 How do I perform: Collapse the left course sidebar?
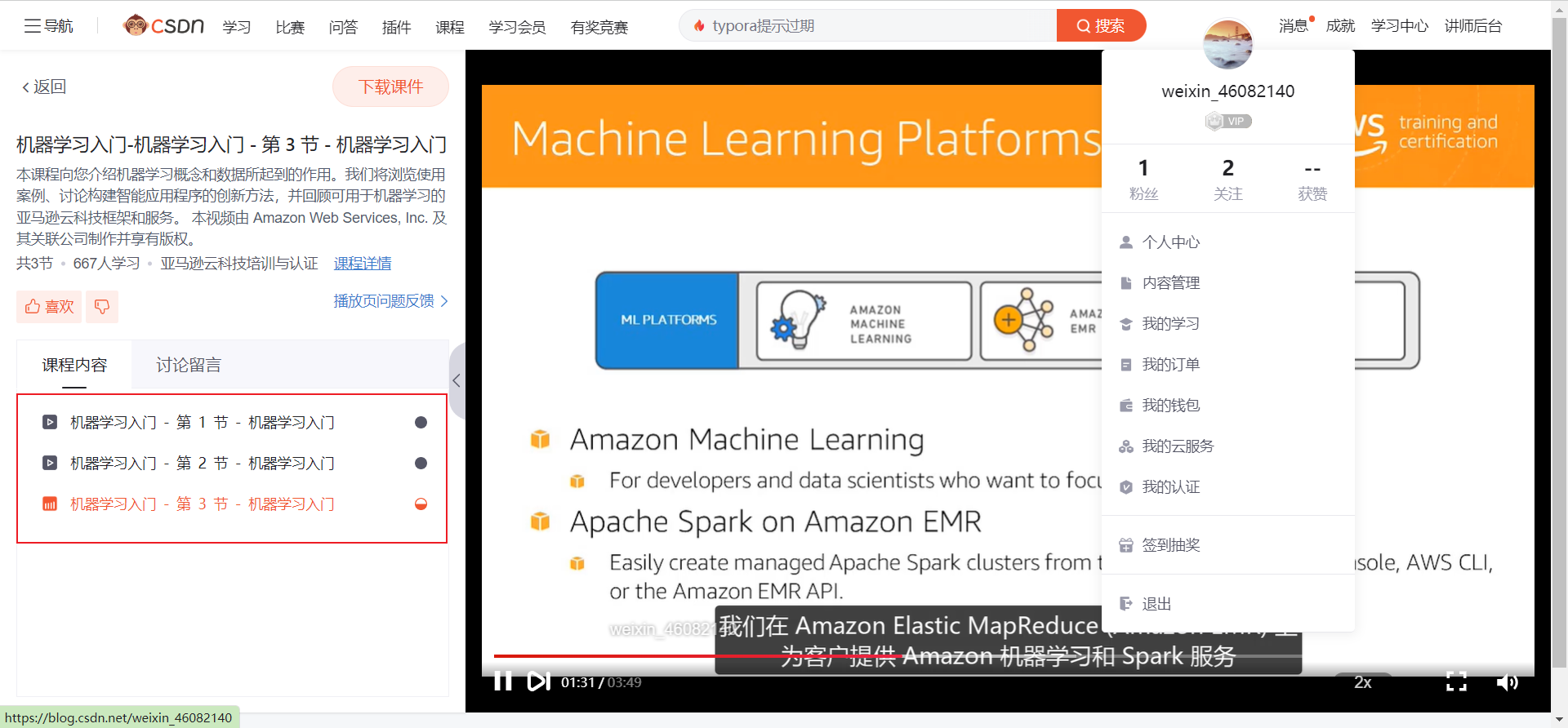[457, 380]
